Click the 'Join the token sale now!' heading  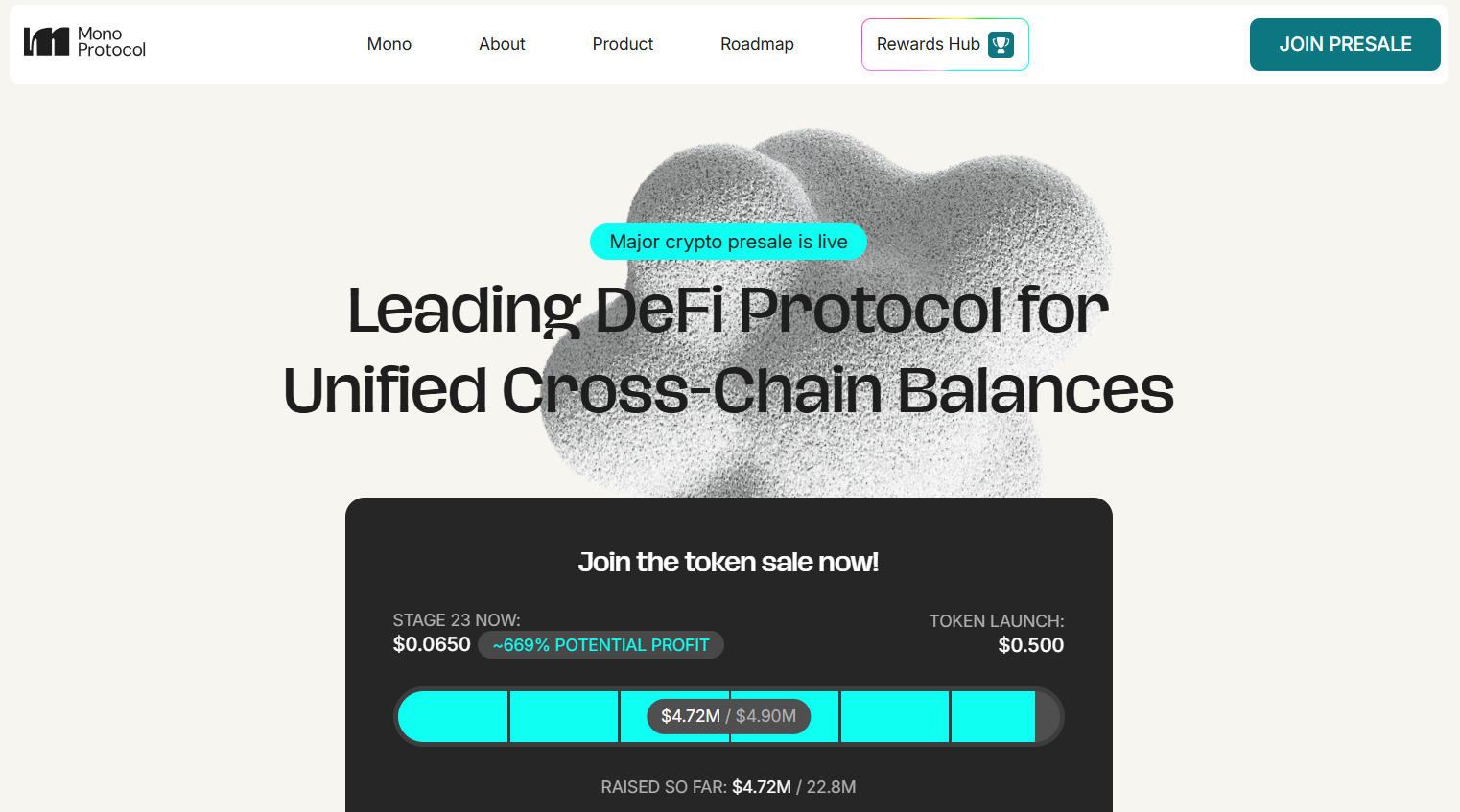(728, 562)
